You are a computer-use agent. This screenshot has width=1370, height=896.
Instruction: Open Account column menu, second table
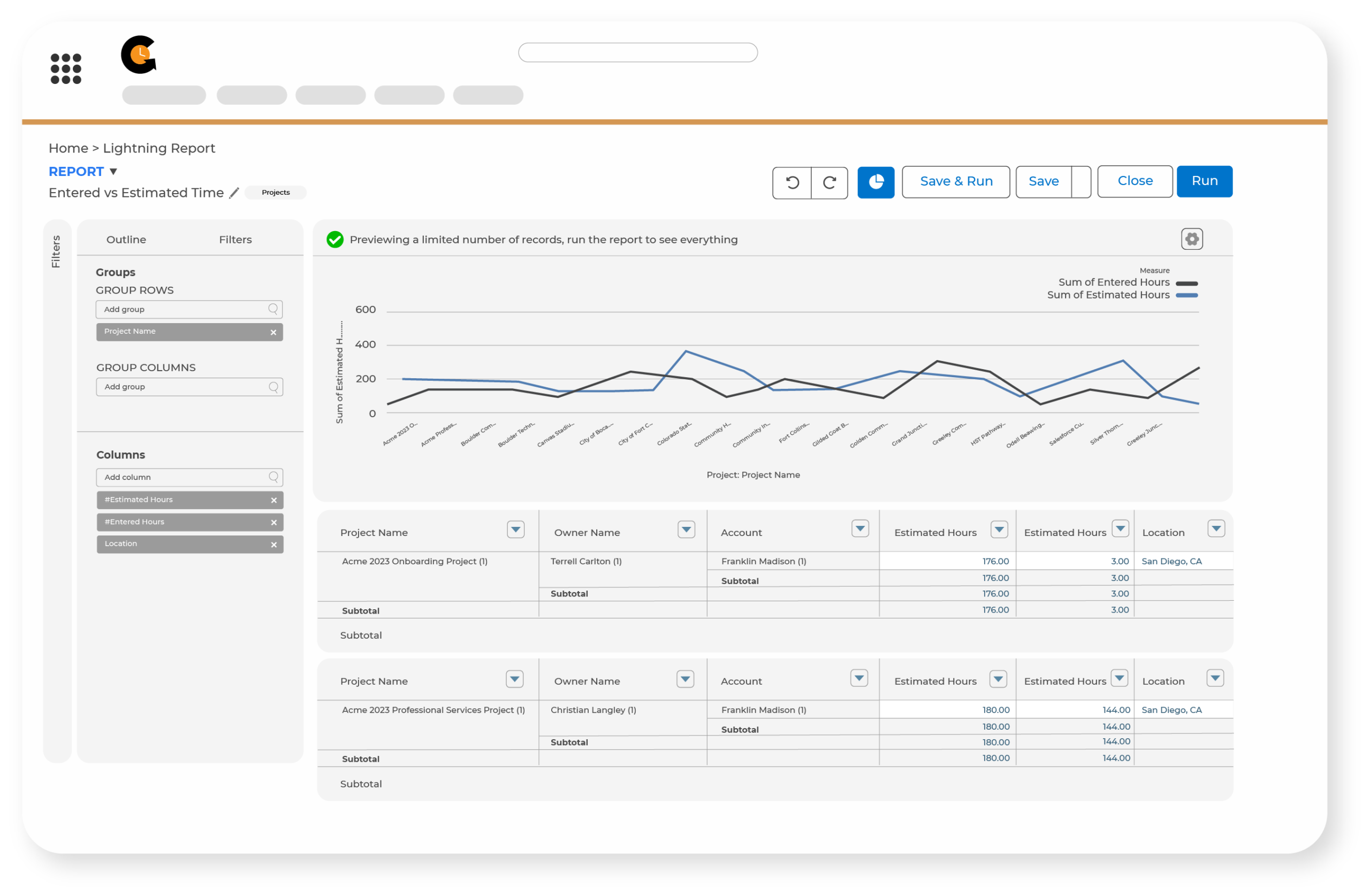pyautogui.click(x=859, y=678)
